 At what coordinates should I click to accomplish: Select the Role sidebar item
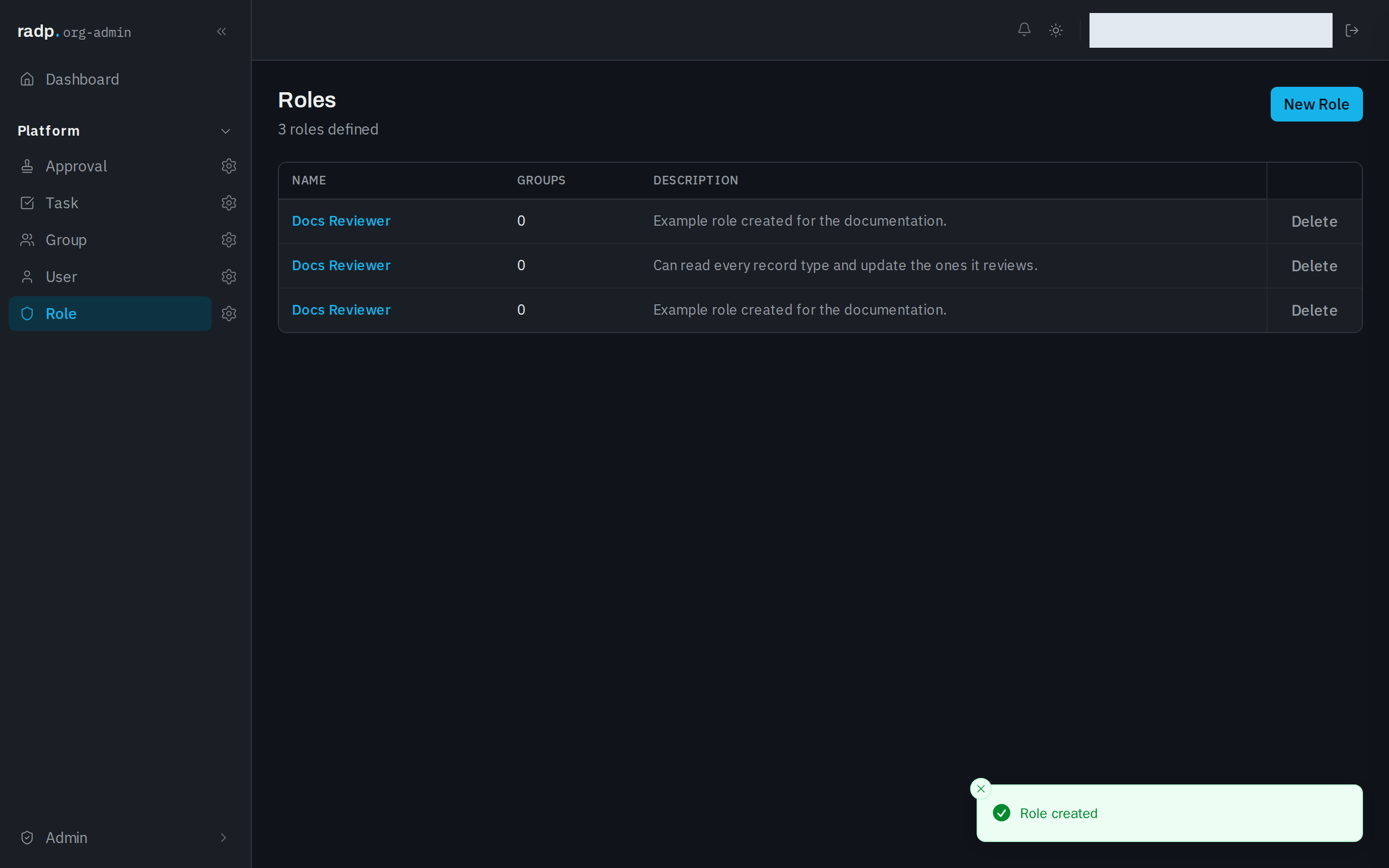pos(110,314)
